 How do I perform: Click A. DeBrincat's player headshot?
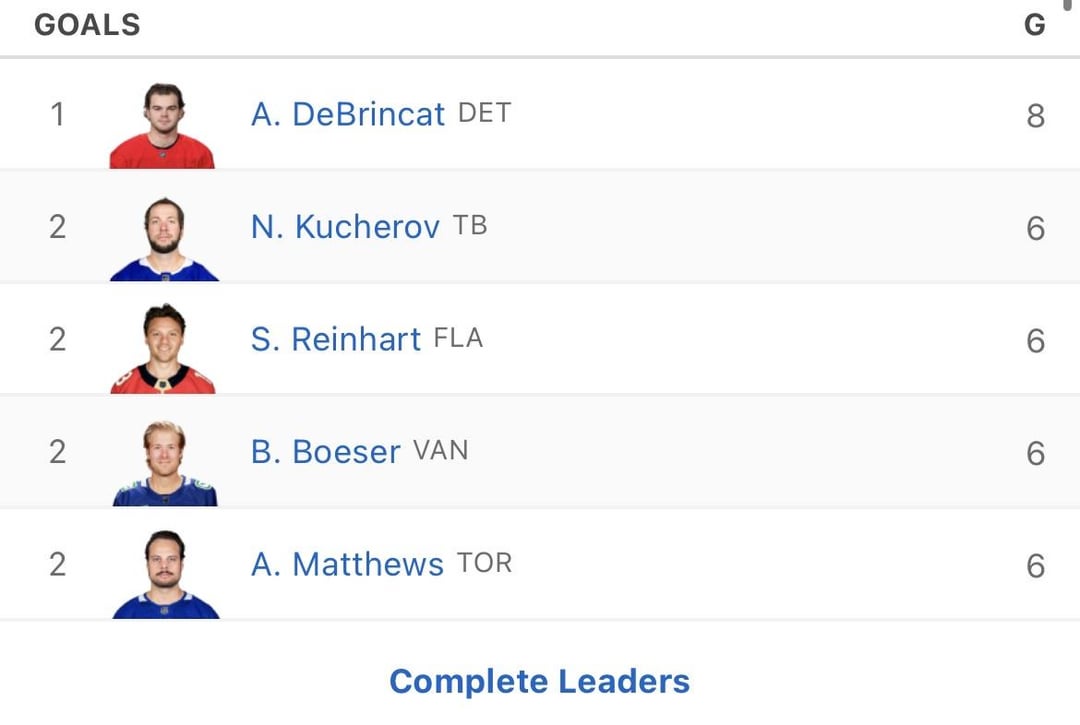point(162,125)
